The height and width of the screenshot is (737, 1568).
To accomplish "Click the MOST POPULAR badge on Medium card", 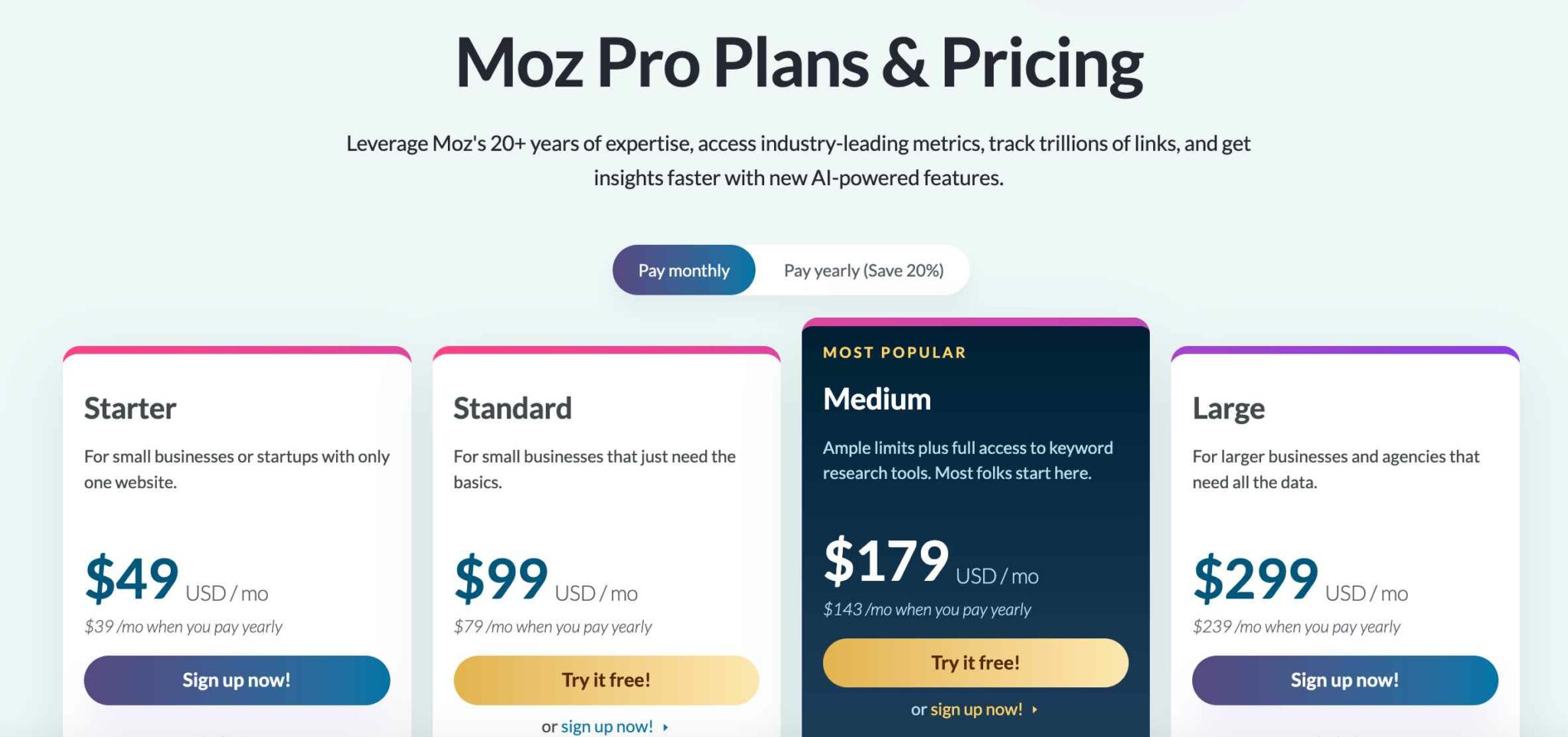I will (x=893, y=352).
